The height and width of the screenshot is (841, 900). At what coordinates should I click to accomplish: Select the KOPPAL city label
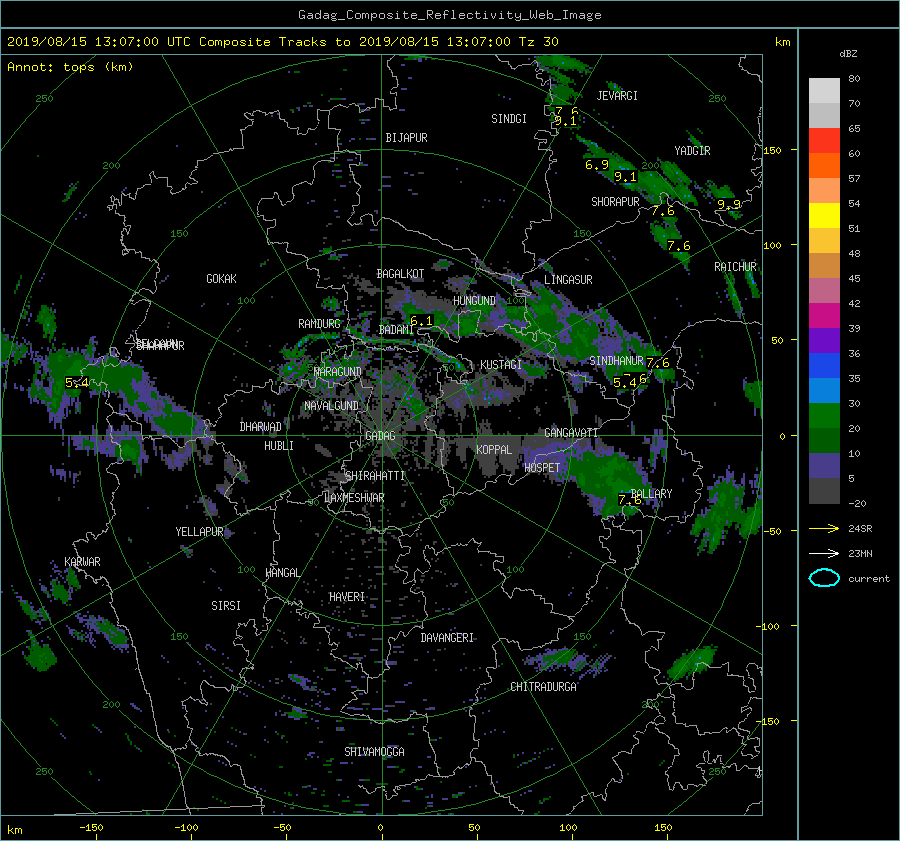coord(494,450)
